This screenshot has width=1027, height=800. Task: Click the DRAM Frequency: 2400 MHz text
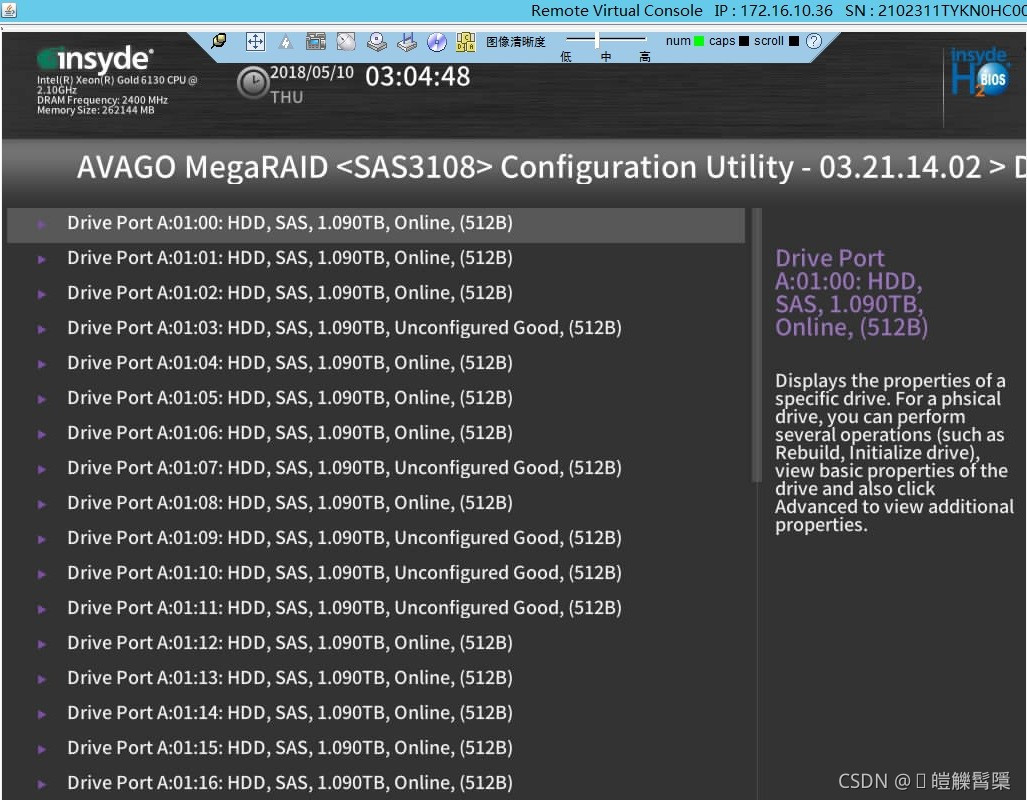point(102,100)
